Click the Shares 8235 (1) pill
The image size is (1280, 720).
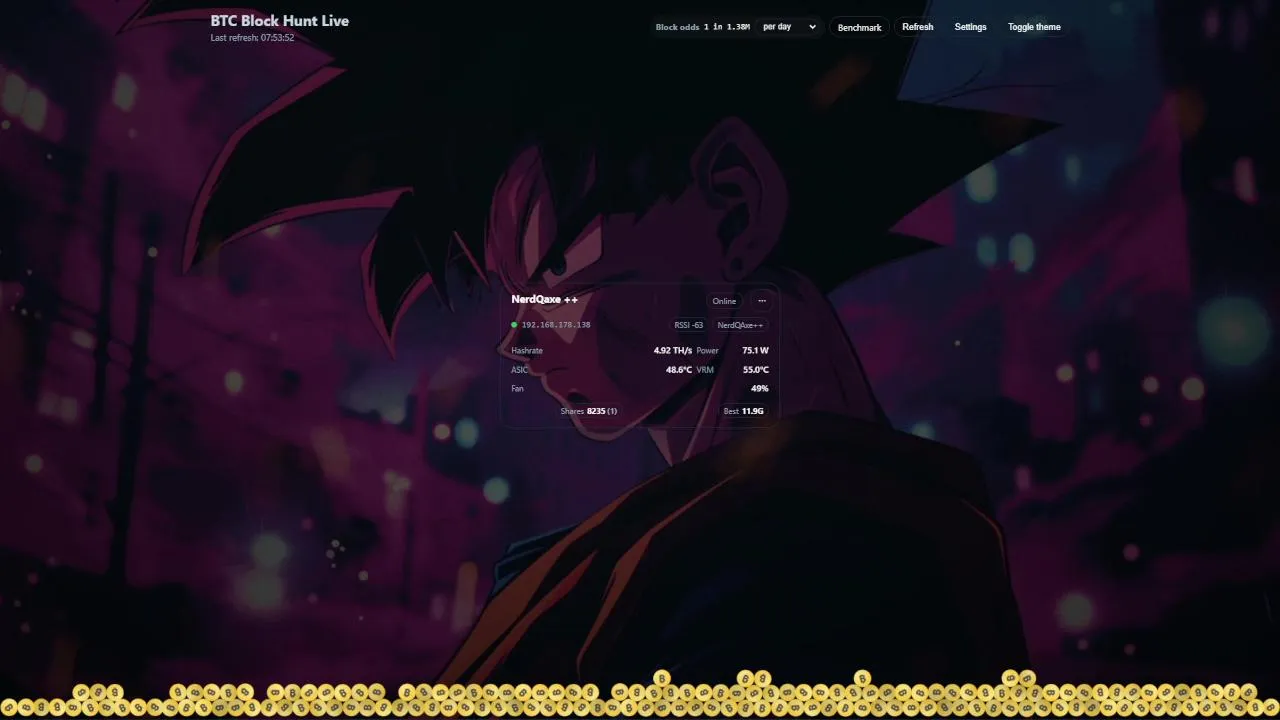[x=589, y=411]
